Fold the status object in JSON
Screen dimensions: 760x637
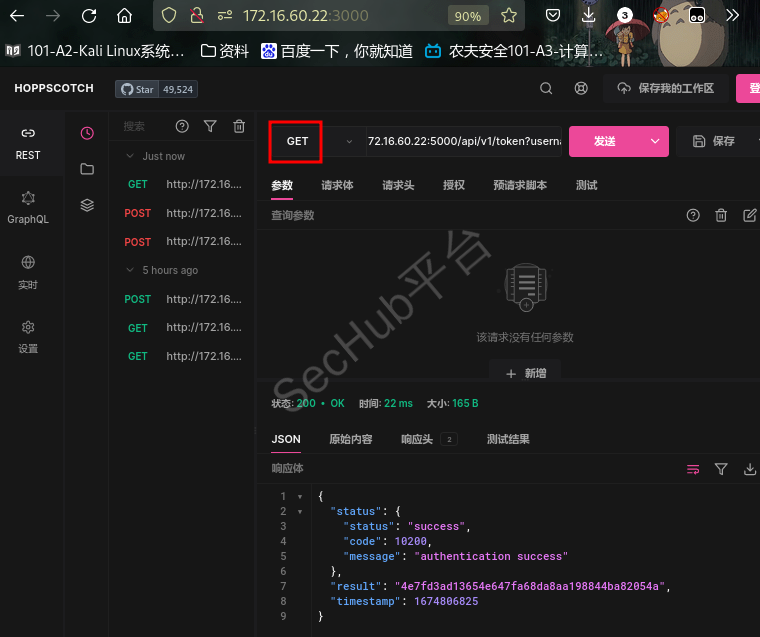300,511
